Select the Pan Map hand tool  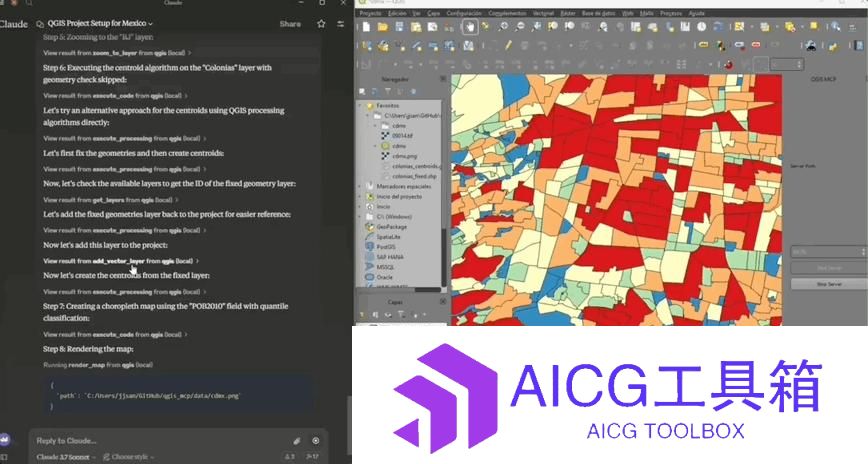coord(469,27)
